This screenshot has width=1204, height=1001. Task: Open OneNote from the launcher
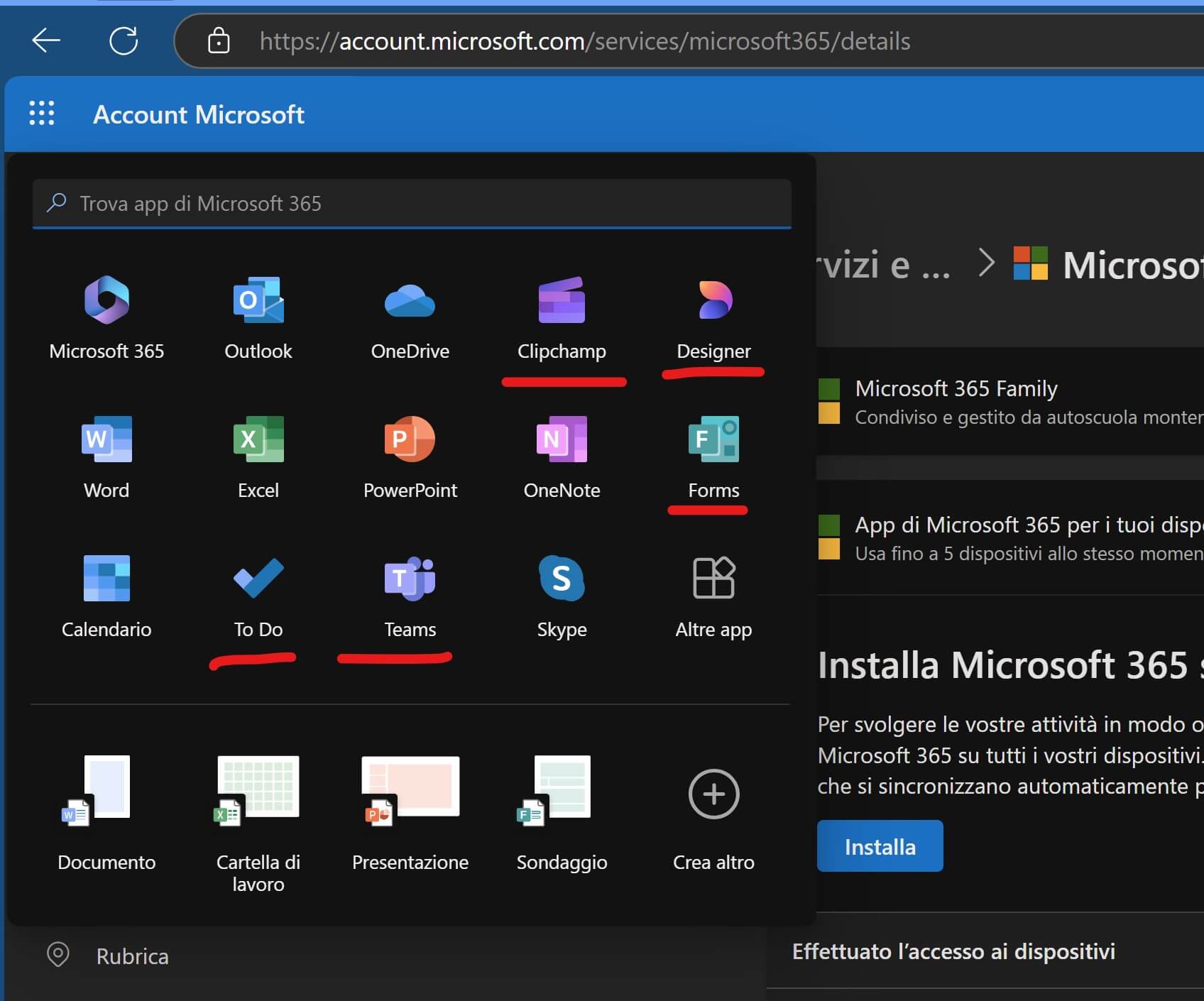(x=562, y=439)
